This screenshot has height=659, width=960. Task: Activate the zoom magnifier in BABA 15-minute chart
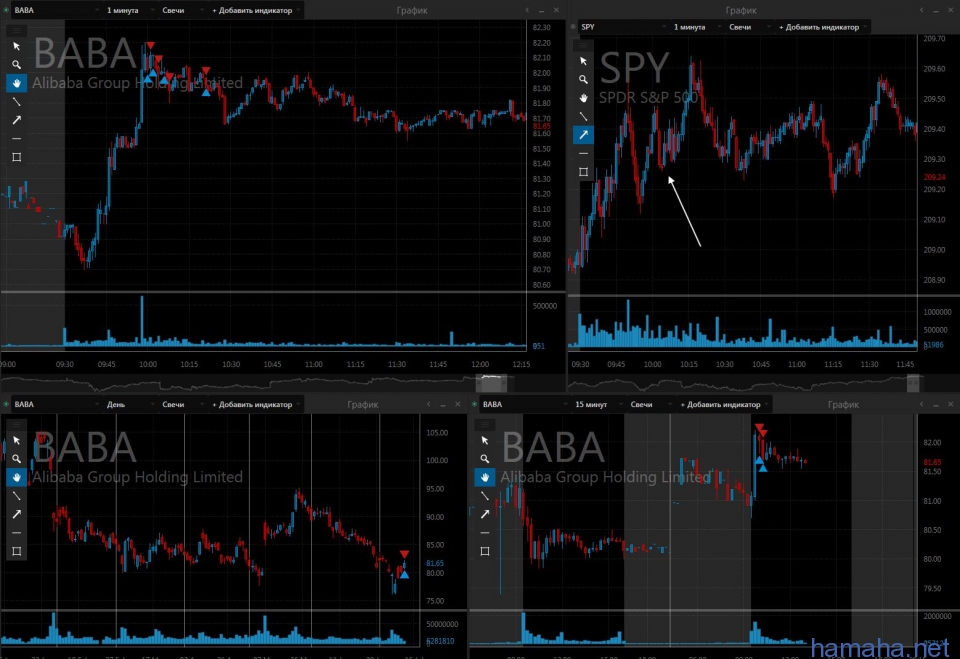(x=485, y=459)
